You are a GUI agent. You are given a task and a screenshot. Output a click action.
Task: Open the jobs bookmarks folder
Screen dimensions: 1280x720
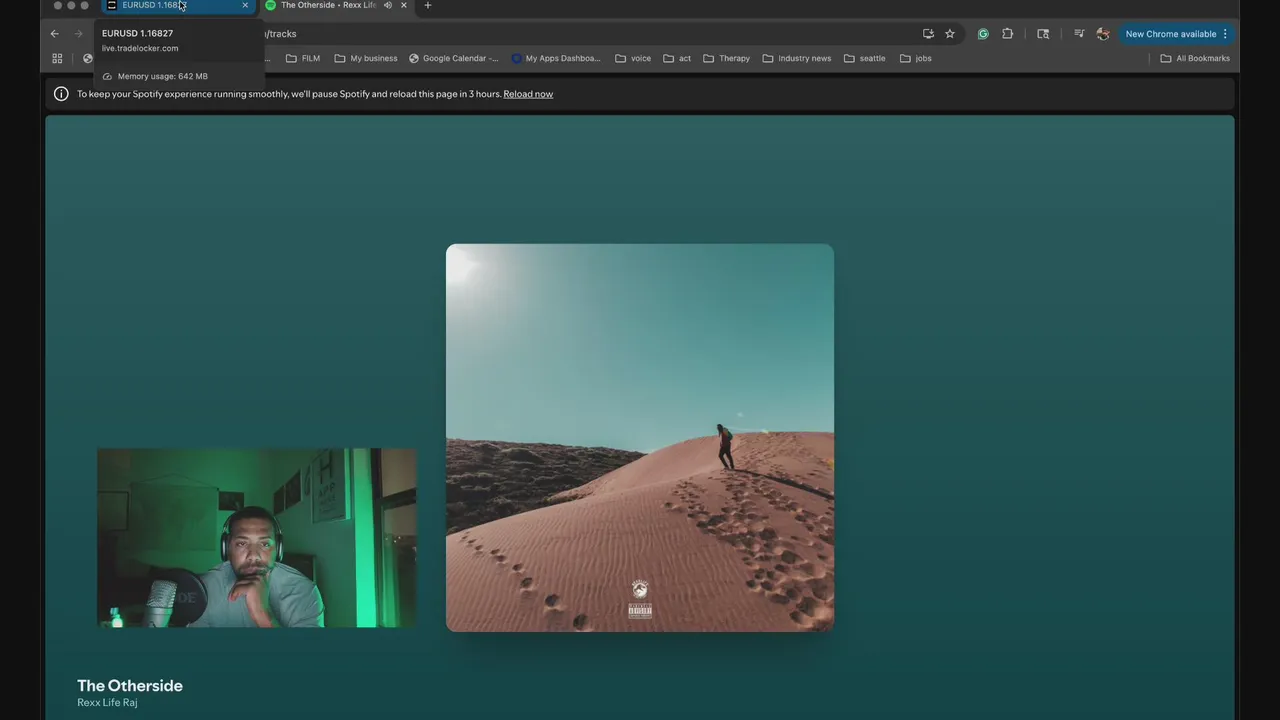tap(916, 58)
